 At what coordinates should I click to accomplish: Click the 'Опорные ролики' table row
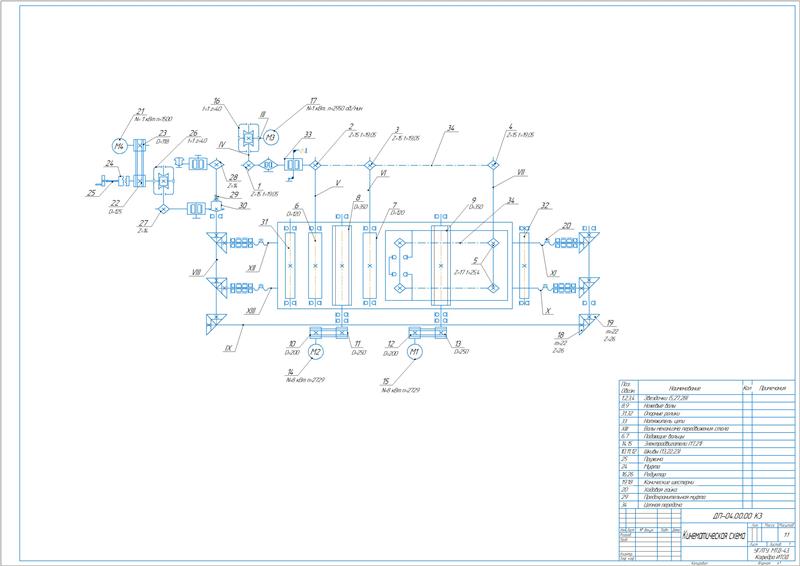tap(707, 413)
